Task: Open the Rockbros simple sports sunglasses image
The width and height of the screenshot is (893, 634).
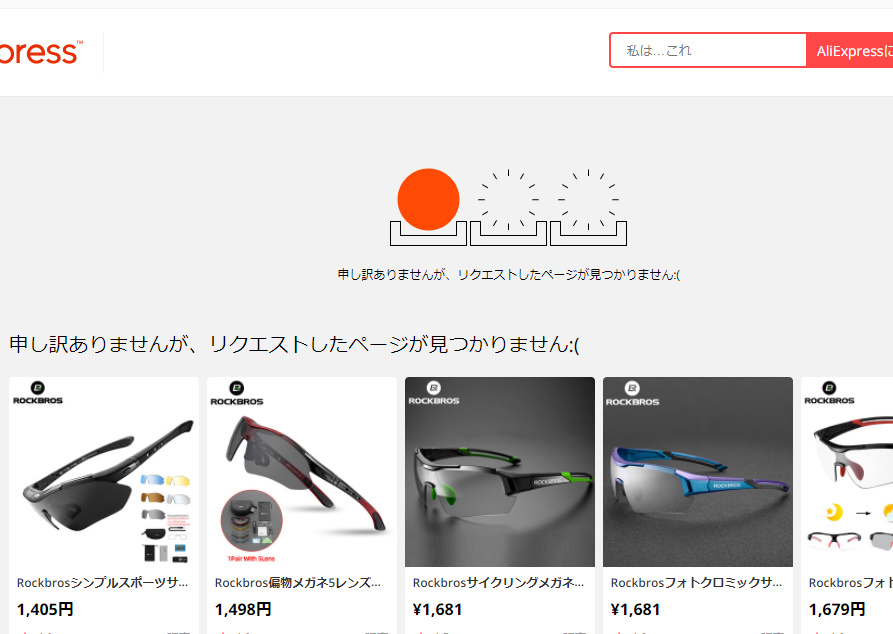Action: tap(104, 472)
